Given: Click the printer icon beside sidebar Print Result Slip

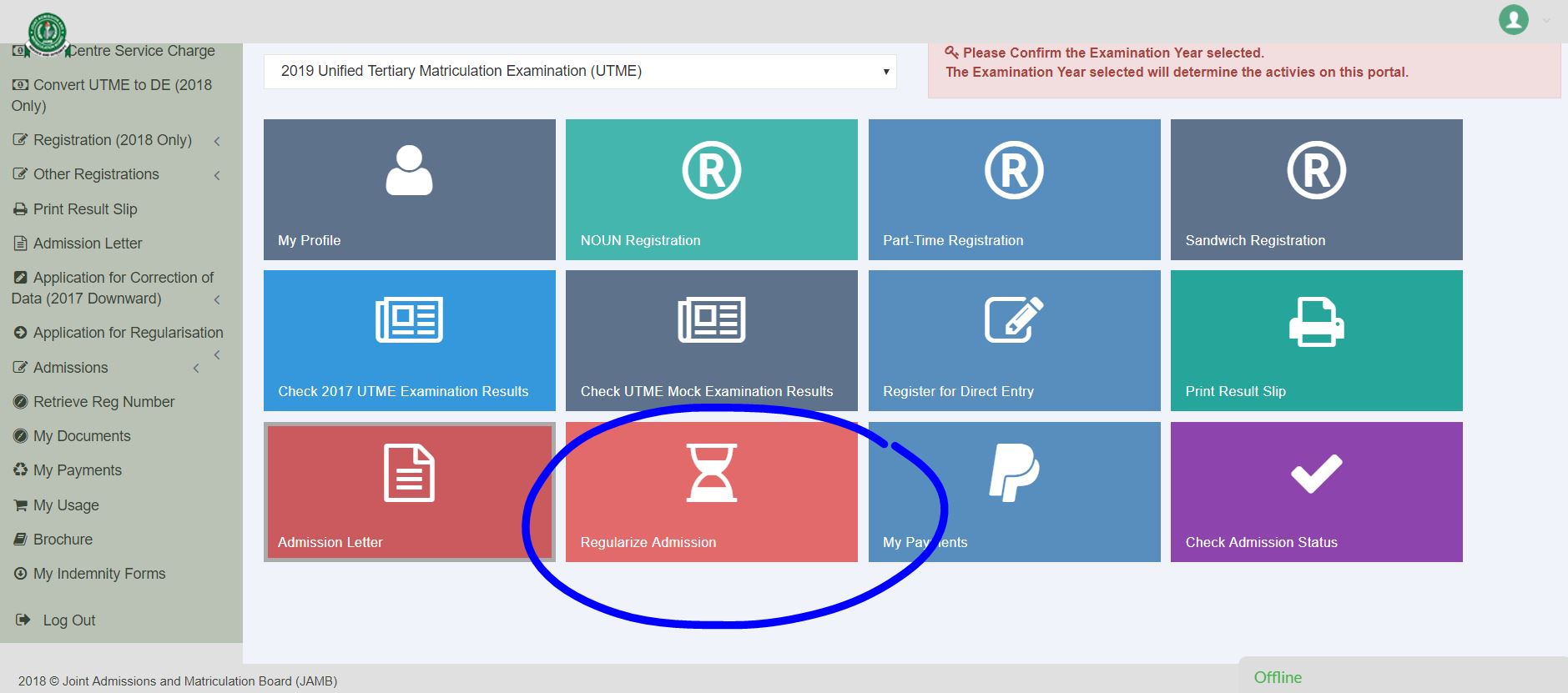Looking at the screenshot, I should (x=20, y=209).
